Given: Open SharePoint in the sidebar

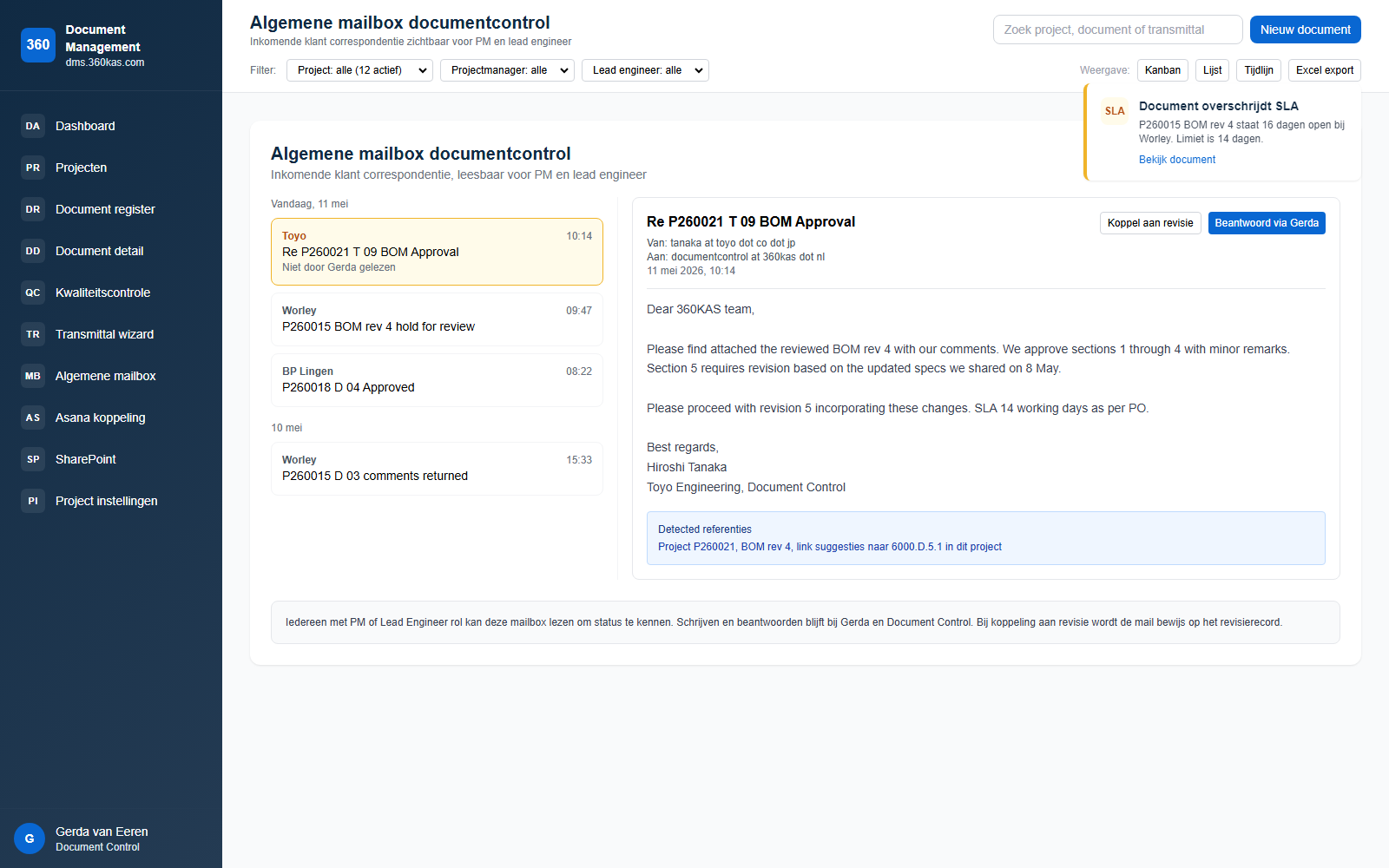Looking at the screenshot, I should 111,459.
